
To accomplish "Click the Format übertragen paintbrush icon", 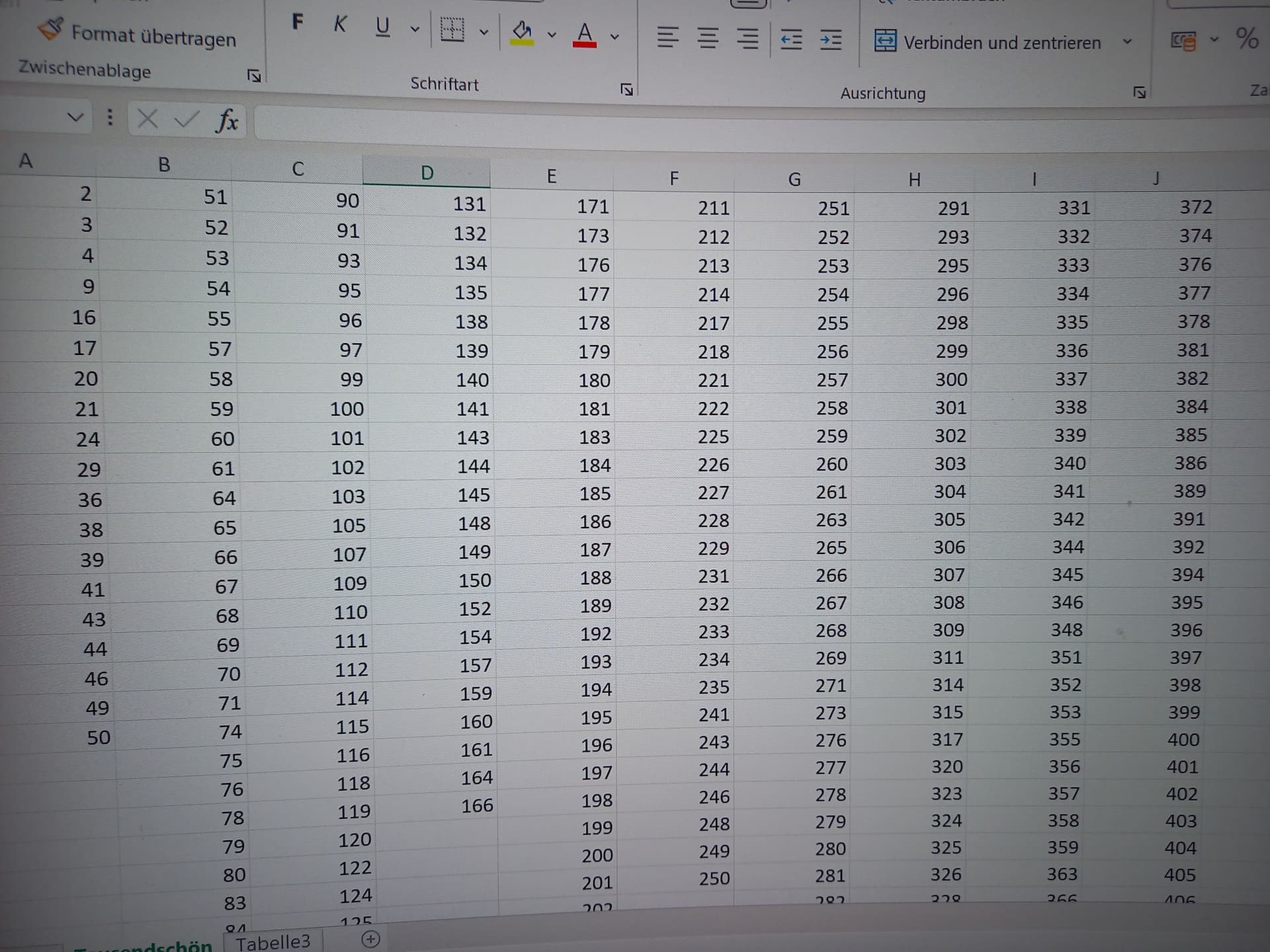I will pos(50,29).
